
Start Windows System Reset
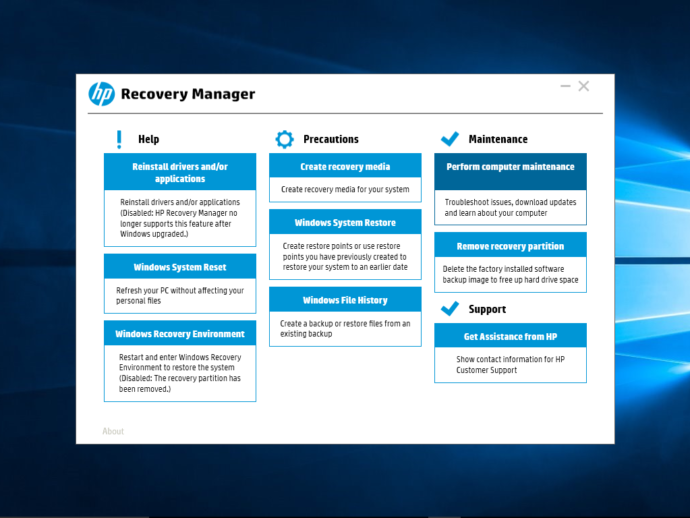pos(180,267)
